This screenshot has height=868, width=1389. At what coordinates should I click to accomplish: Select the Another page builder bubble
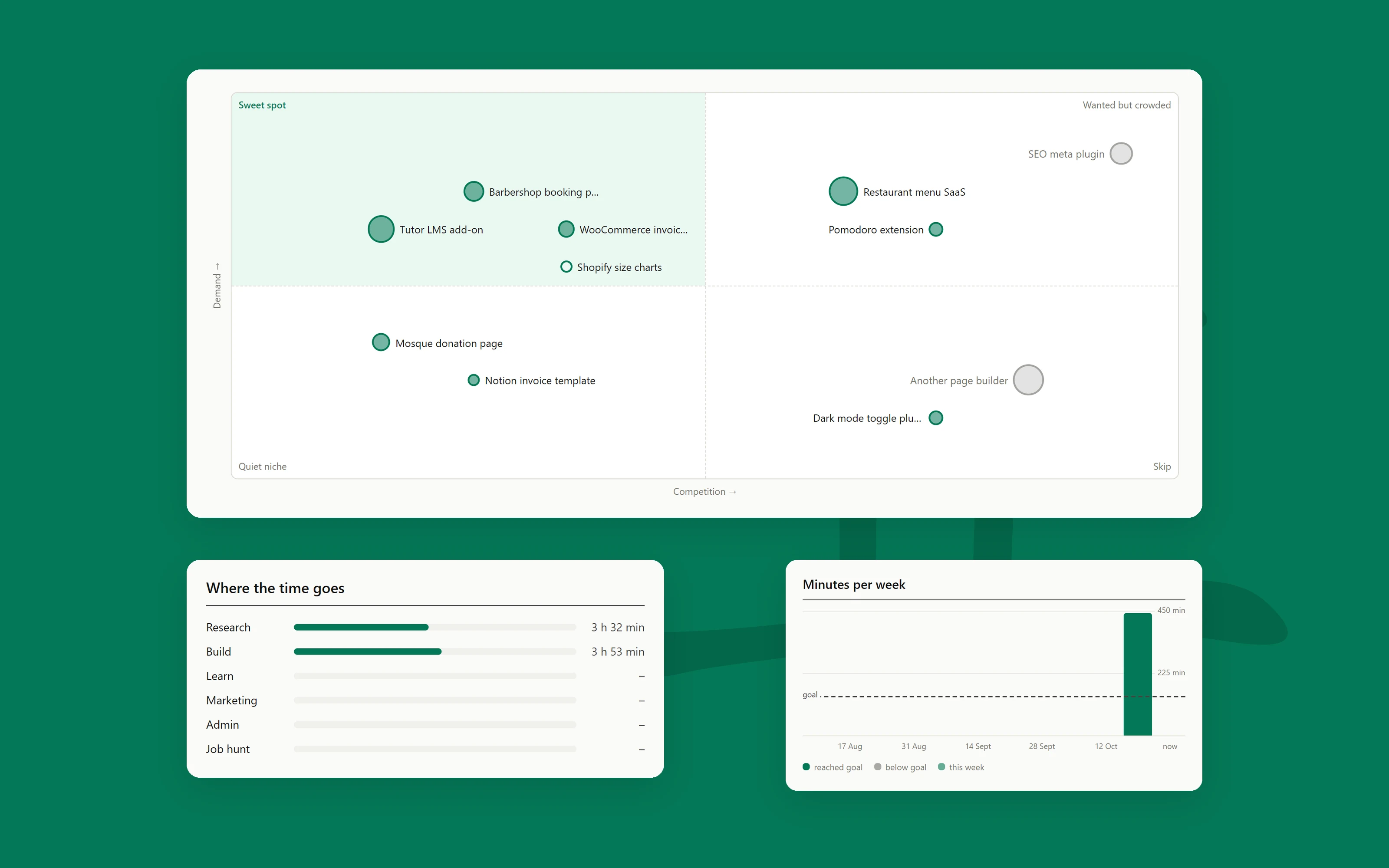(x=1028, y=380)
